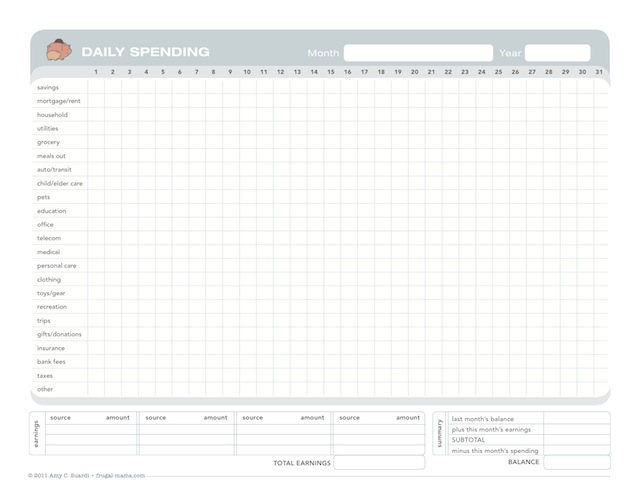Select the toys/gear row label
Viewport: 640px width, 494px height.
pyautogui.click(x=51, y=293)
